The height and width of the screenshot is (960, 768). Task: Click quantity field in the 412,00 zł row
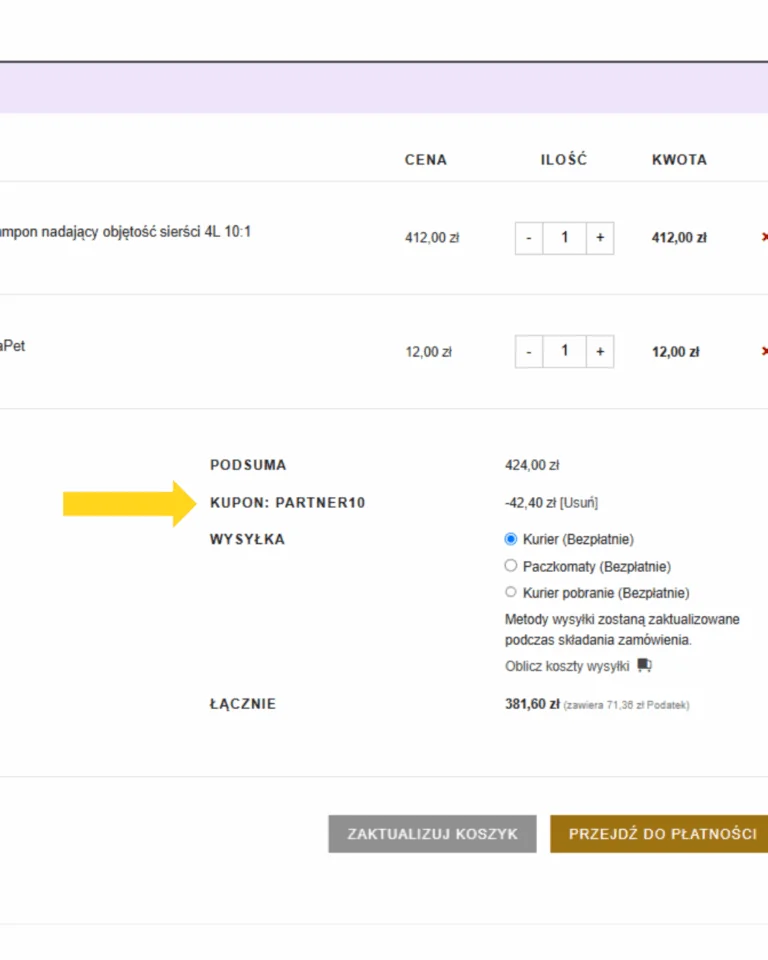click(565, 238)
